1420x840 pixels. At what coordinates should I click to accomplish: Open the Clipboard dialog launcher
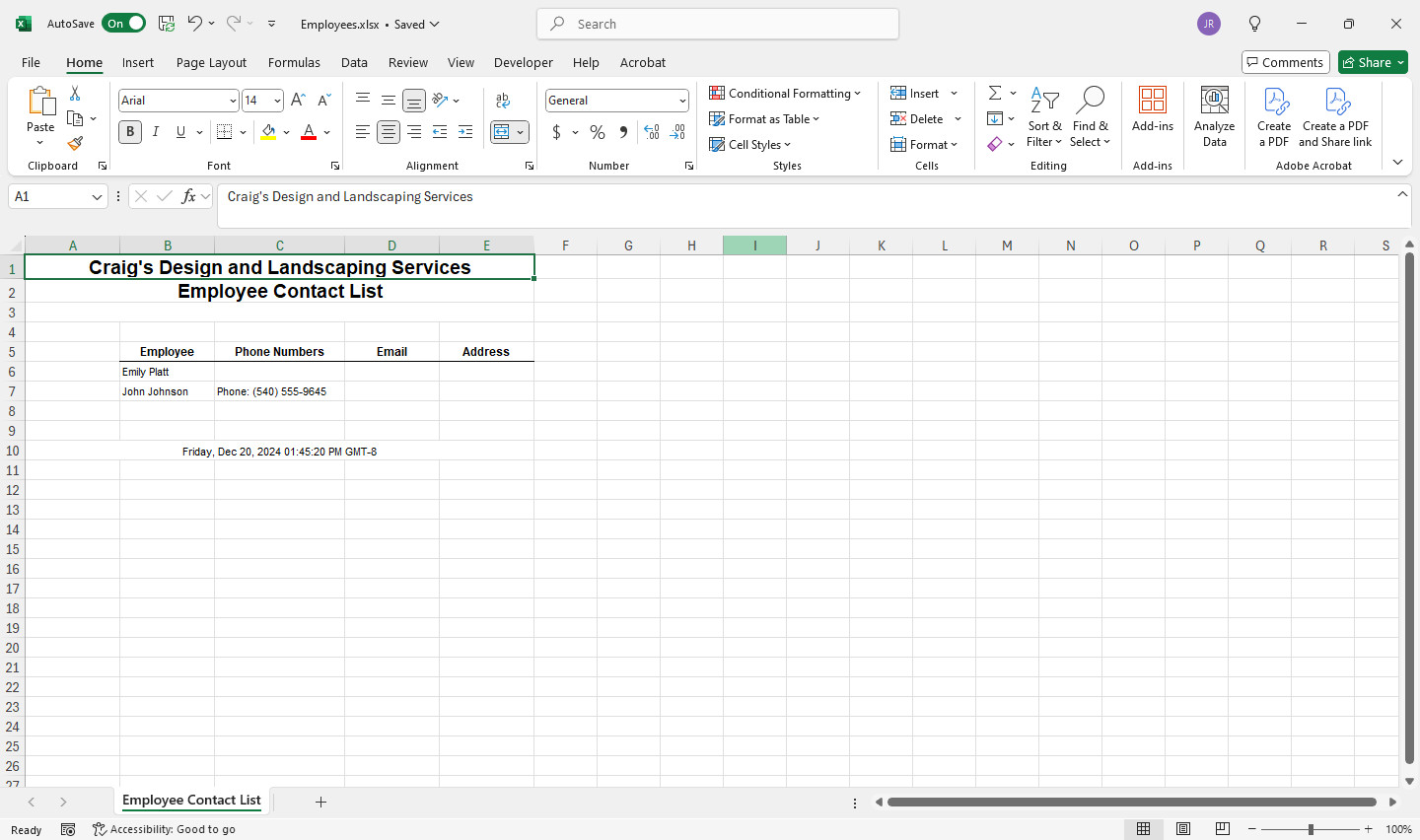pyautogui.click(x=102, y=166)
